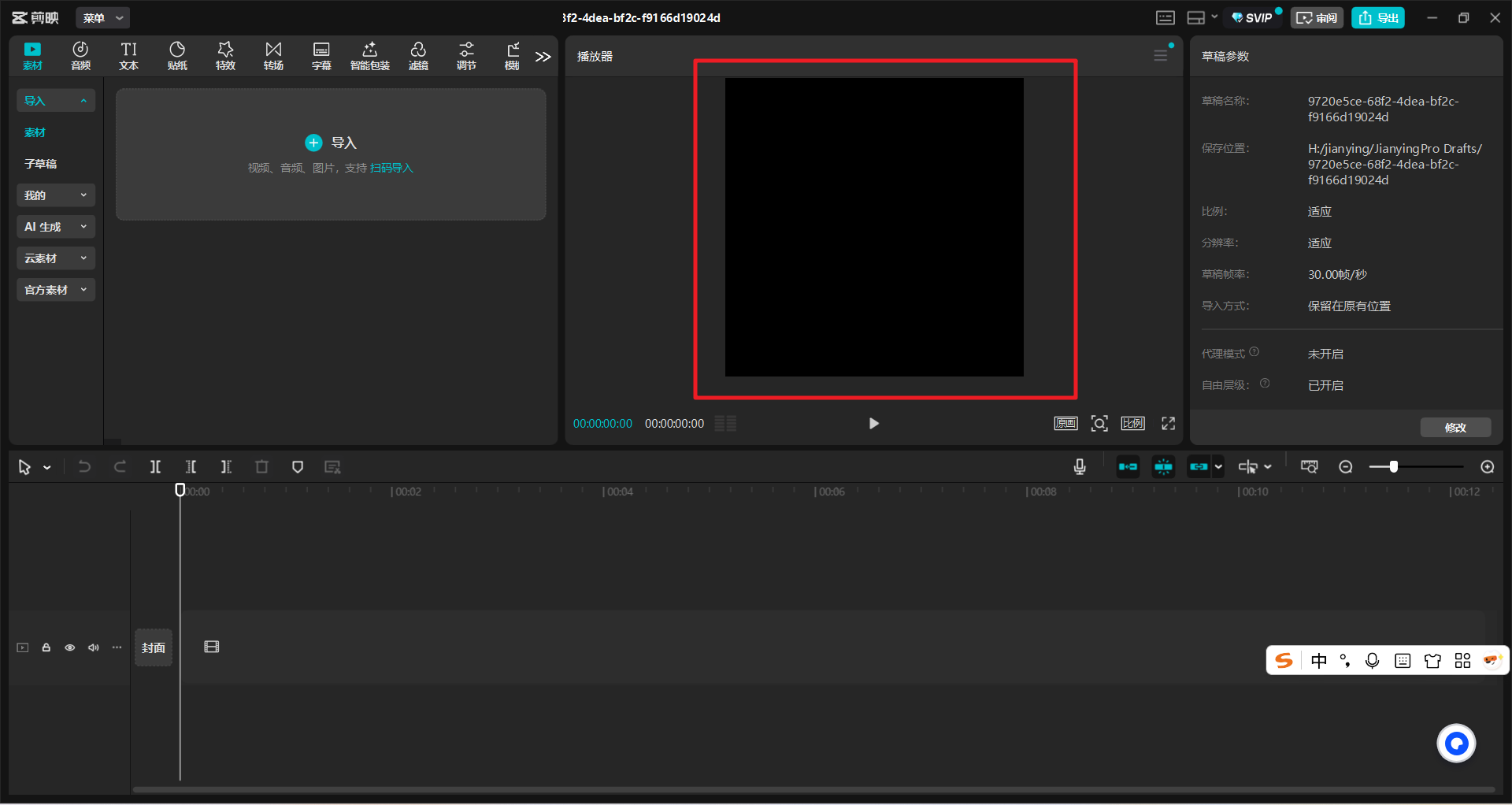This screenshot has height=805, width=1512.
Task: Click the timeline zoom-out minus icon
Action: click(x=1346, y=467)
